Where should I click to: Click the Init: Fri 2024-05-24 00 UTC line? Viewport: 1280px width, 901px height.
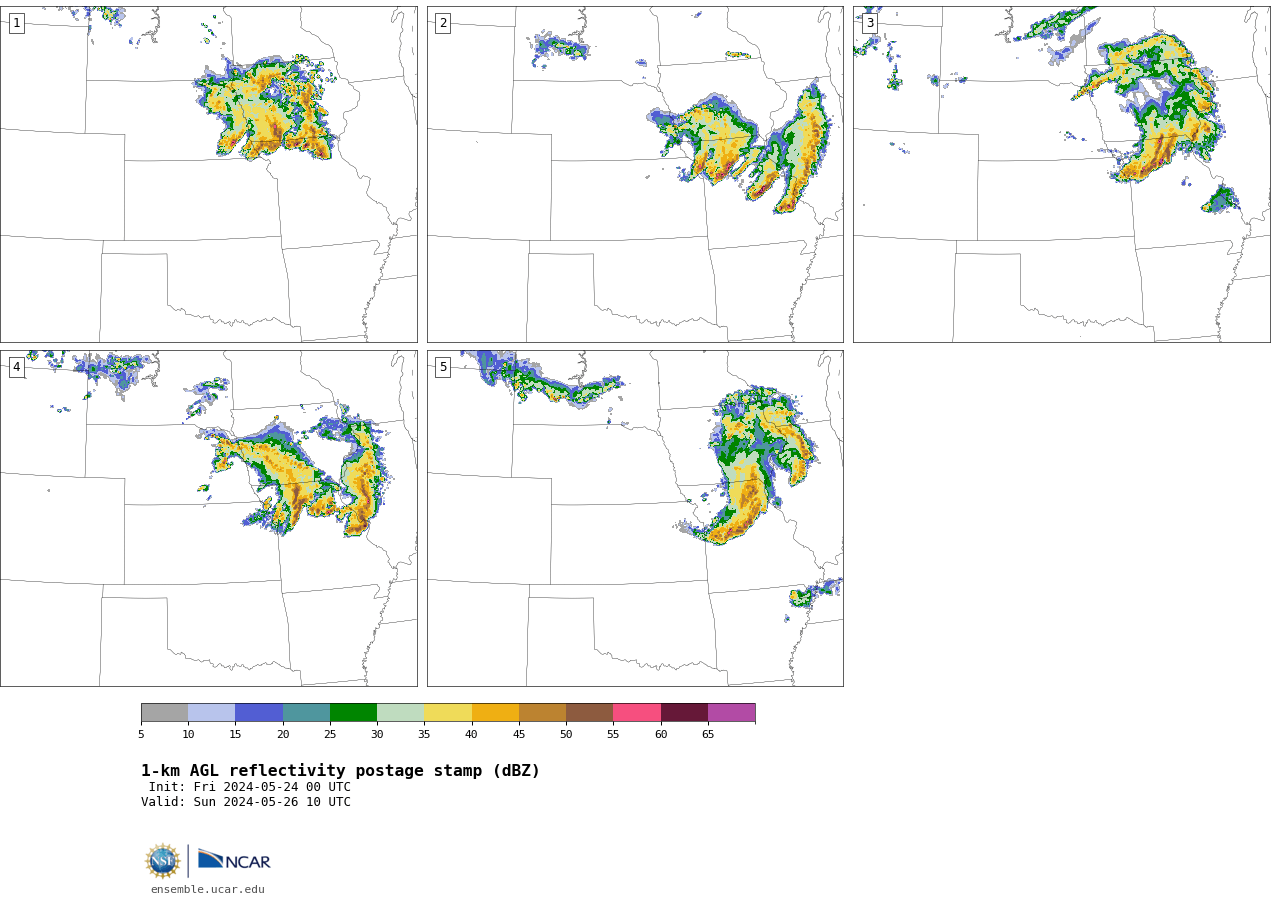click(x=250, y=787)
